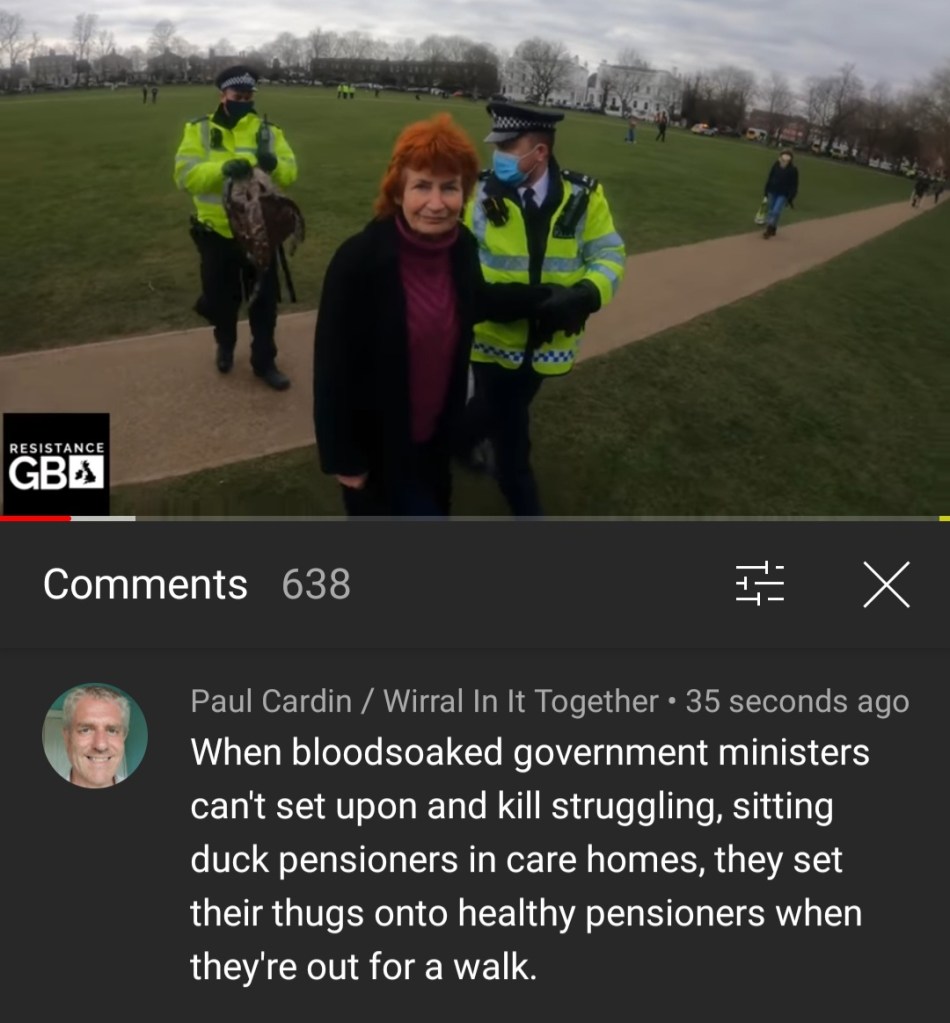Open Paul Cardin / Wirral In It Together channel
The height and width of the screenshot is (1023, 950).
tap(424, 701)
